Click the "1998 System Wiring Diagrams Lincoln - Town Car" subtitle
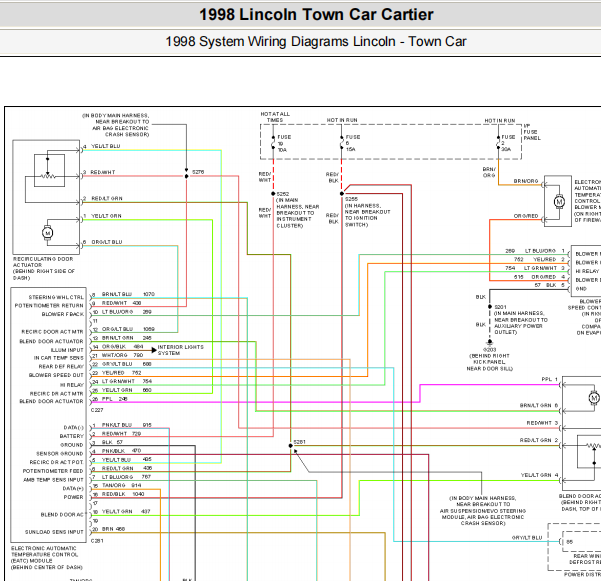 (x=316, y=41)
